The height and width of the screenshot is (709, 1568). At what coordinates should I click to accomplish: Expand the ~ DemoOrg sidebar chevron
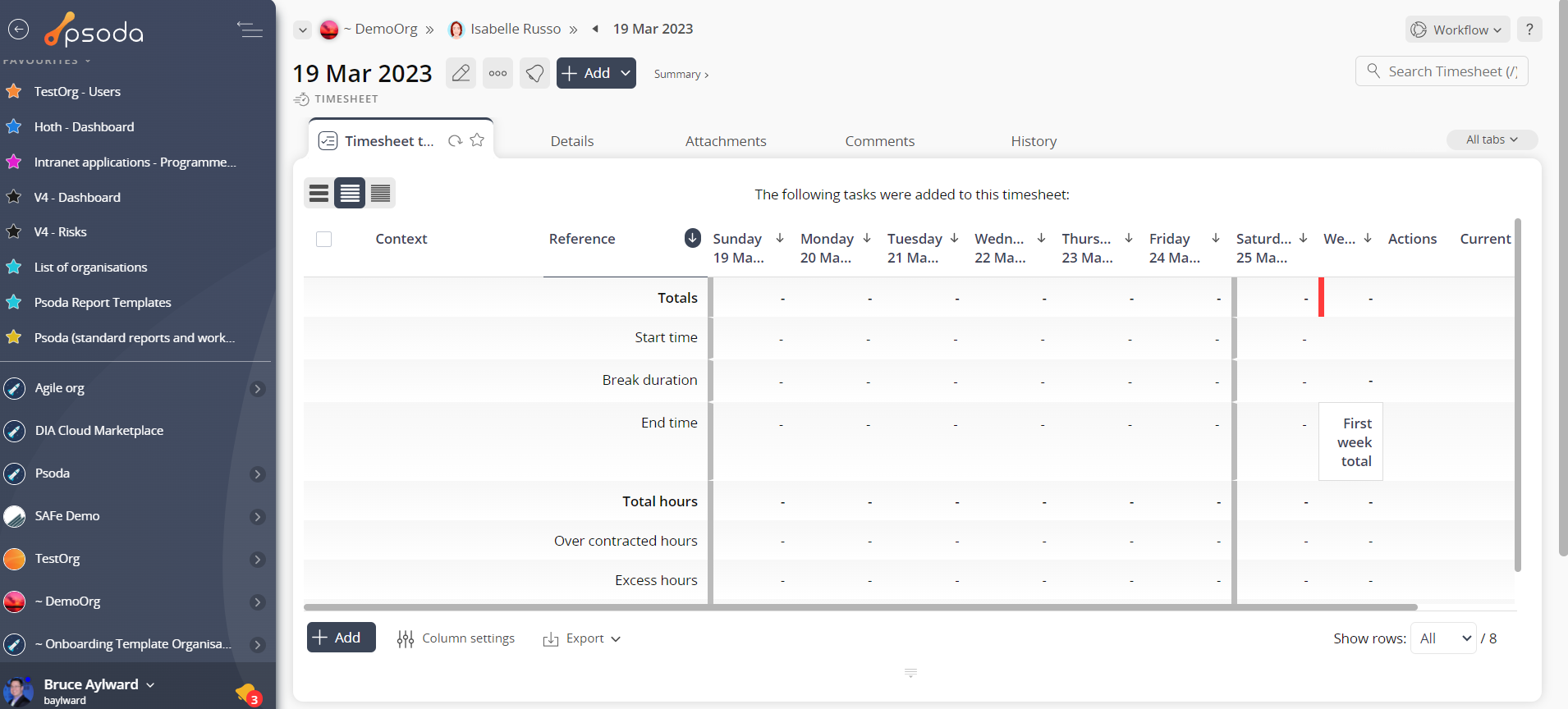[258, 602]
